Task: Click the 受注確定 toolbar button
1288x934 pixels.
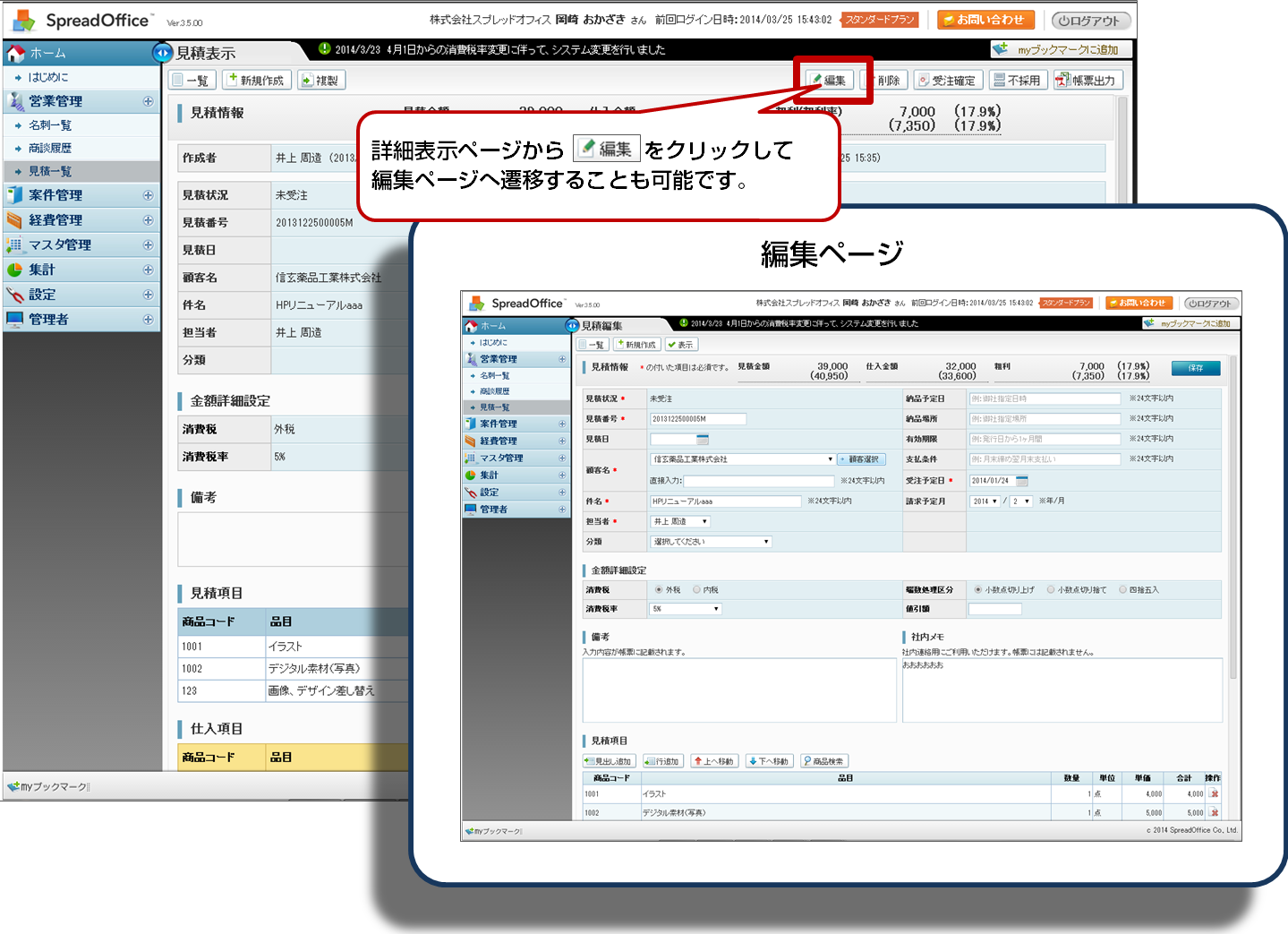Action: [948, 80]
